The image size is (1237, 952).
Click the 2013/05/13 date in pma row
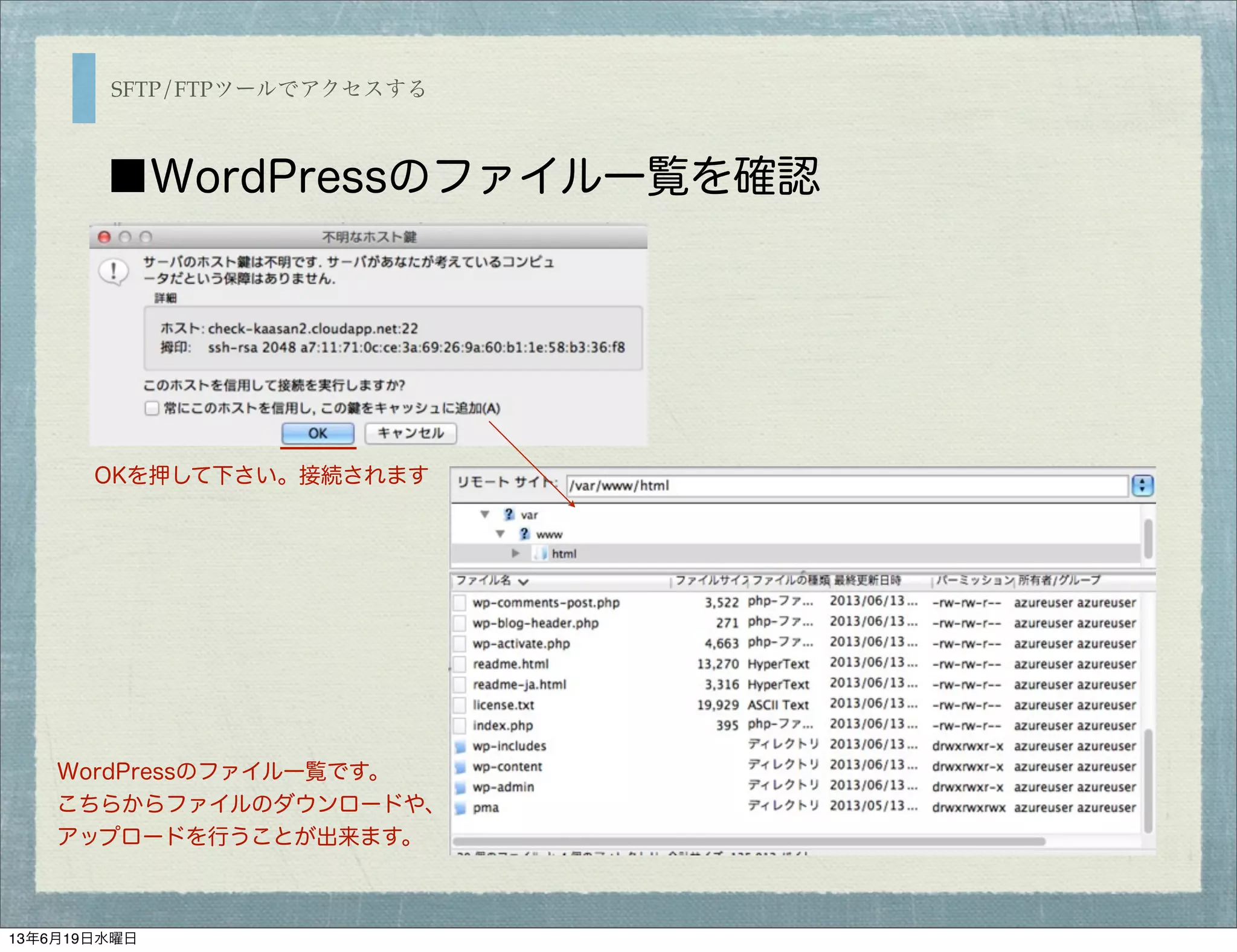(873, 806)
